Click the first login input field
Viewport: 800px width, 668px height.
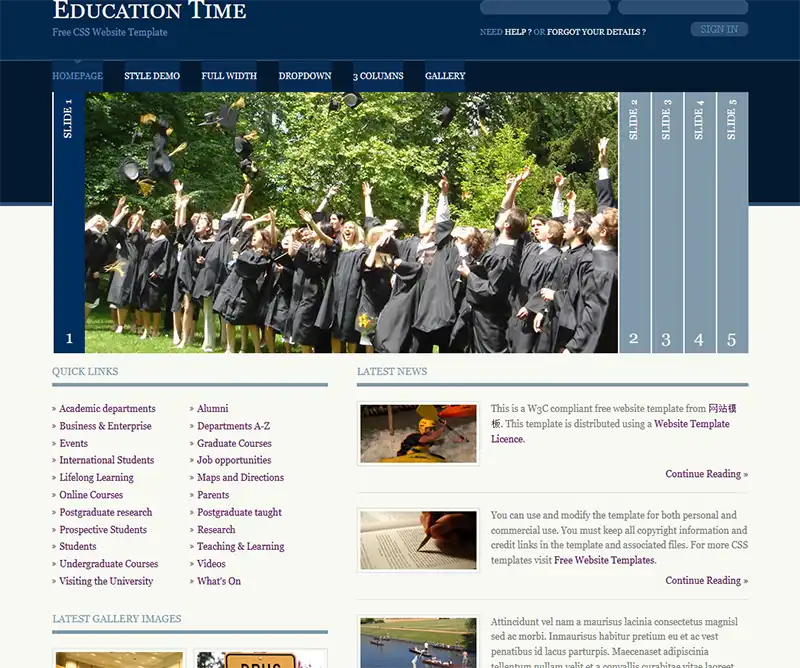[x=545, y=7]
